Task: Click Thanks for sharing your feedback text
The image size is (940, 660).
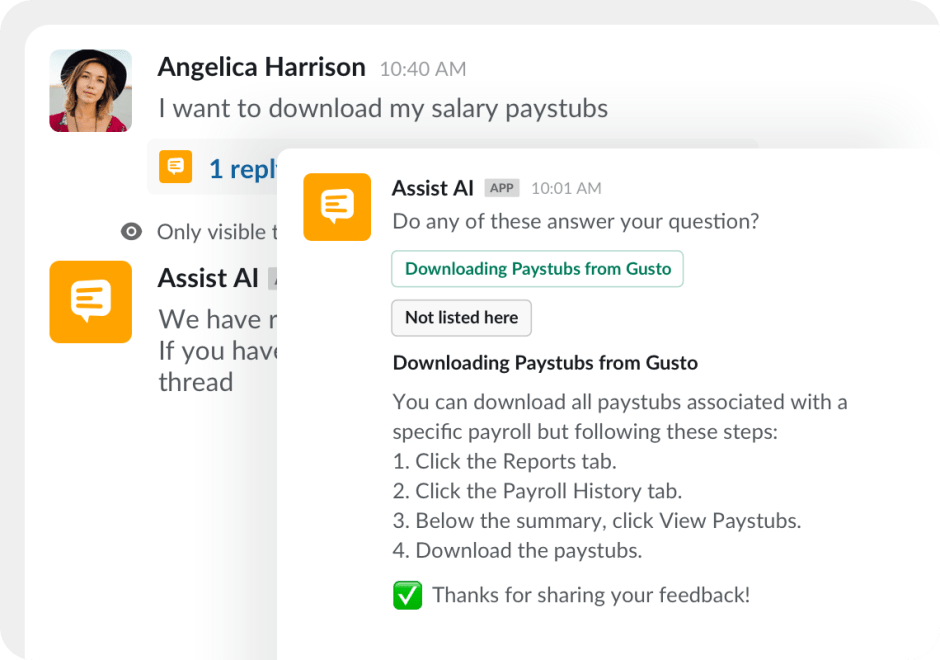Action: (590, 596)
